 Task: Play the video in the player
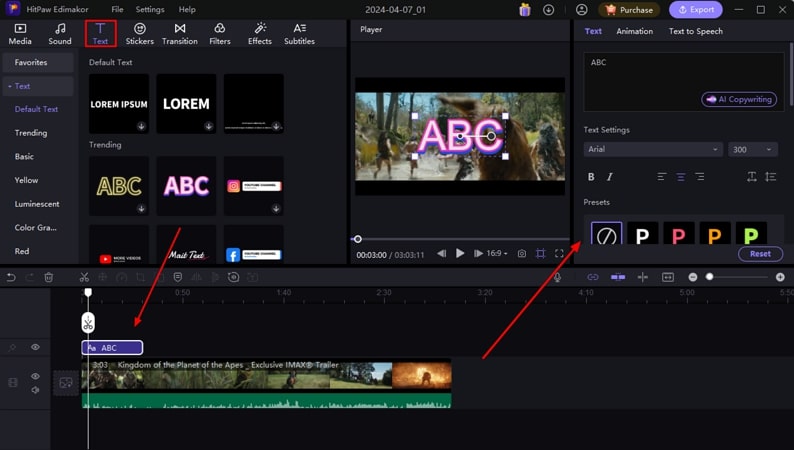460,253
